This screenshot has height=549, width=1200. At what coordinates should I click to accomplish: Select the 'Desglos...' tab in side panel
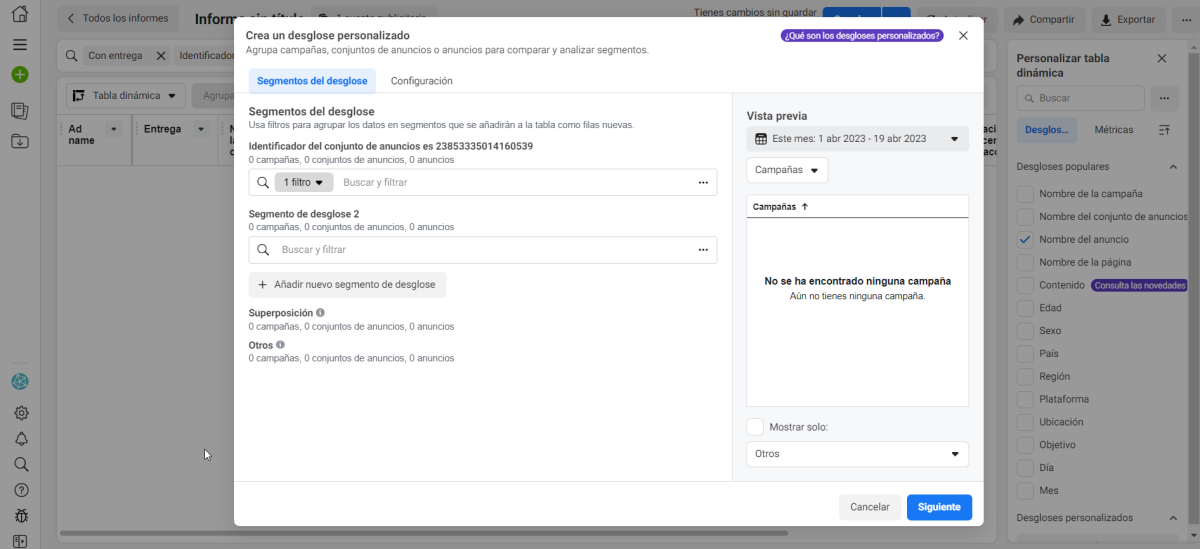(x=1047, y=130)
